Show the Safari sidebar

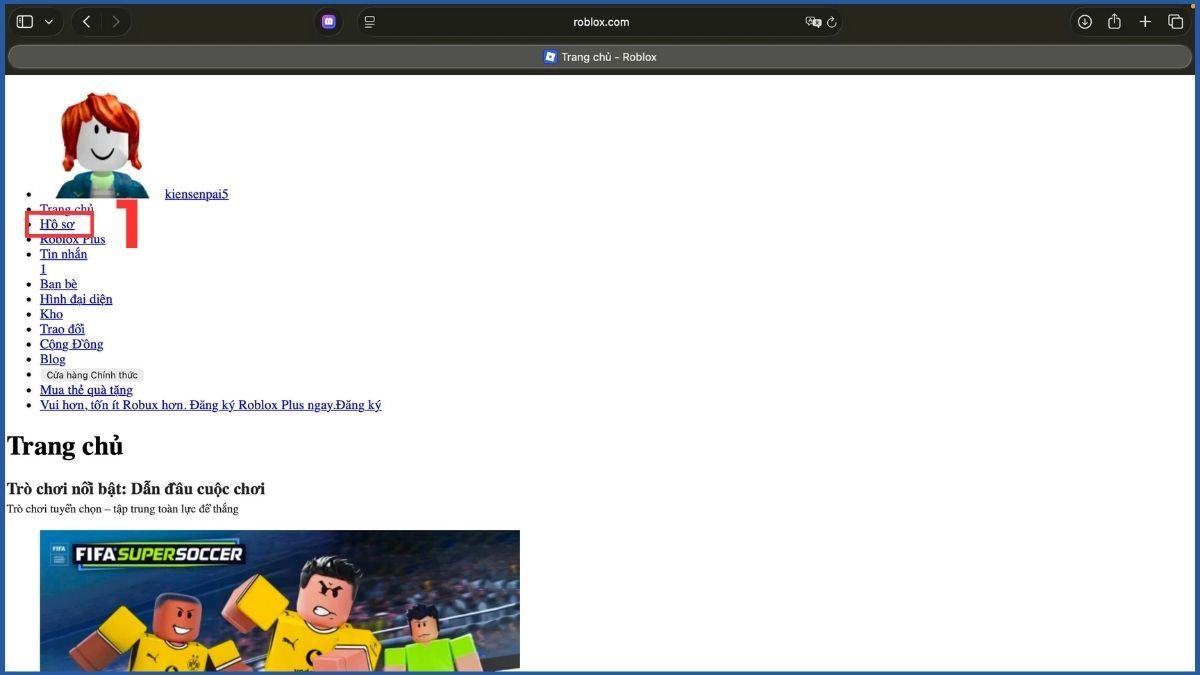pyautogui.click(x=25, y=22)
